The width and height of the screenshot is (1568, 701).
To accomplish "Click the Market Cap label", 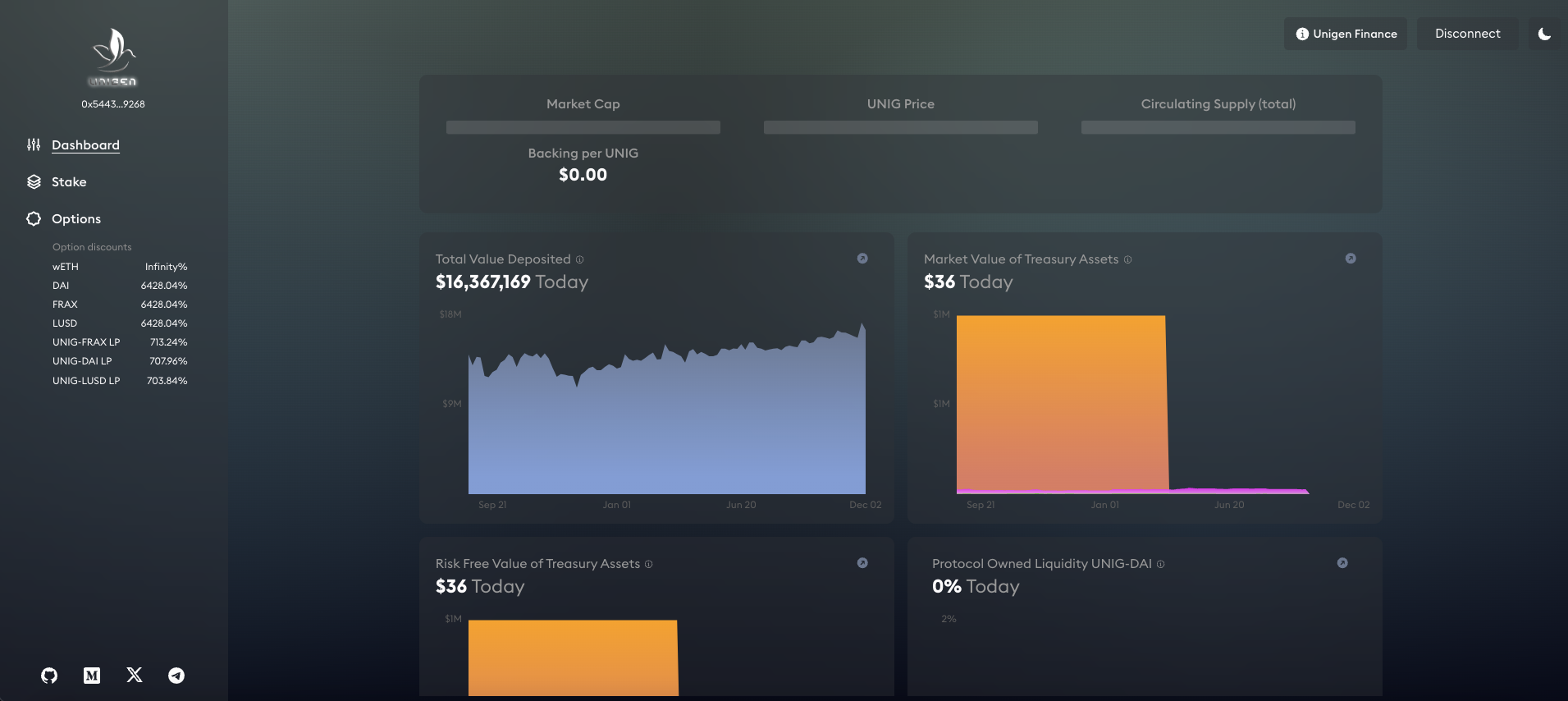I will tap(583, 104).
